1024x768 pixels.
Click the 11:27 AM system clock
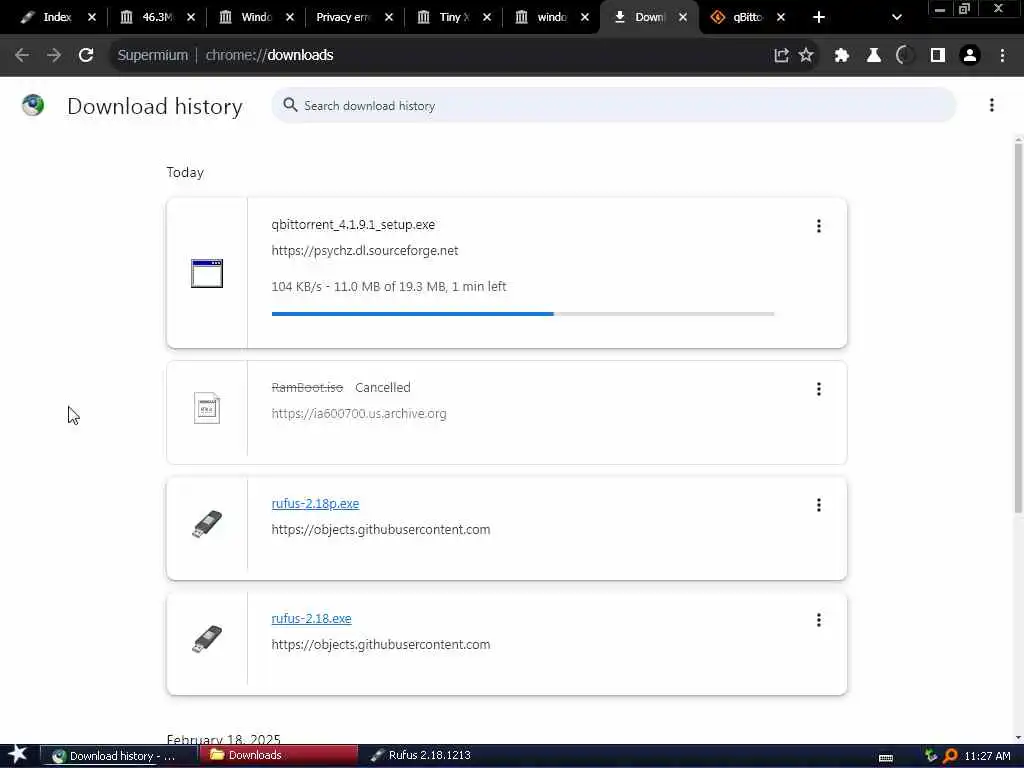987,756
